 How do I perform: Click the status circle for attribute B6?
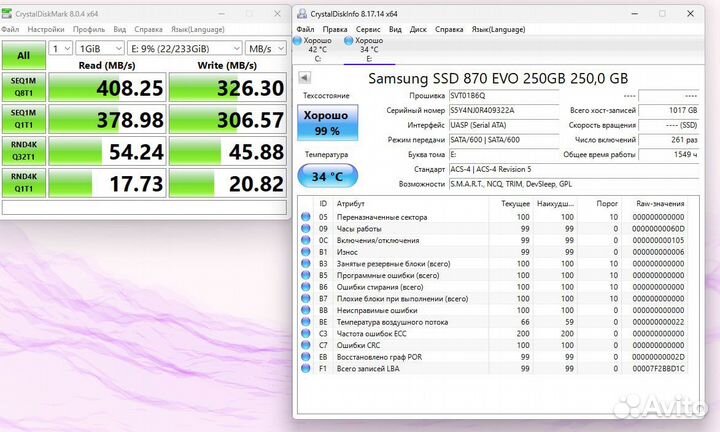coord(306,286)
